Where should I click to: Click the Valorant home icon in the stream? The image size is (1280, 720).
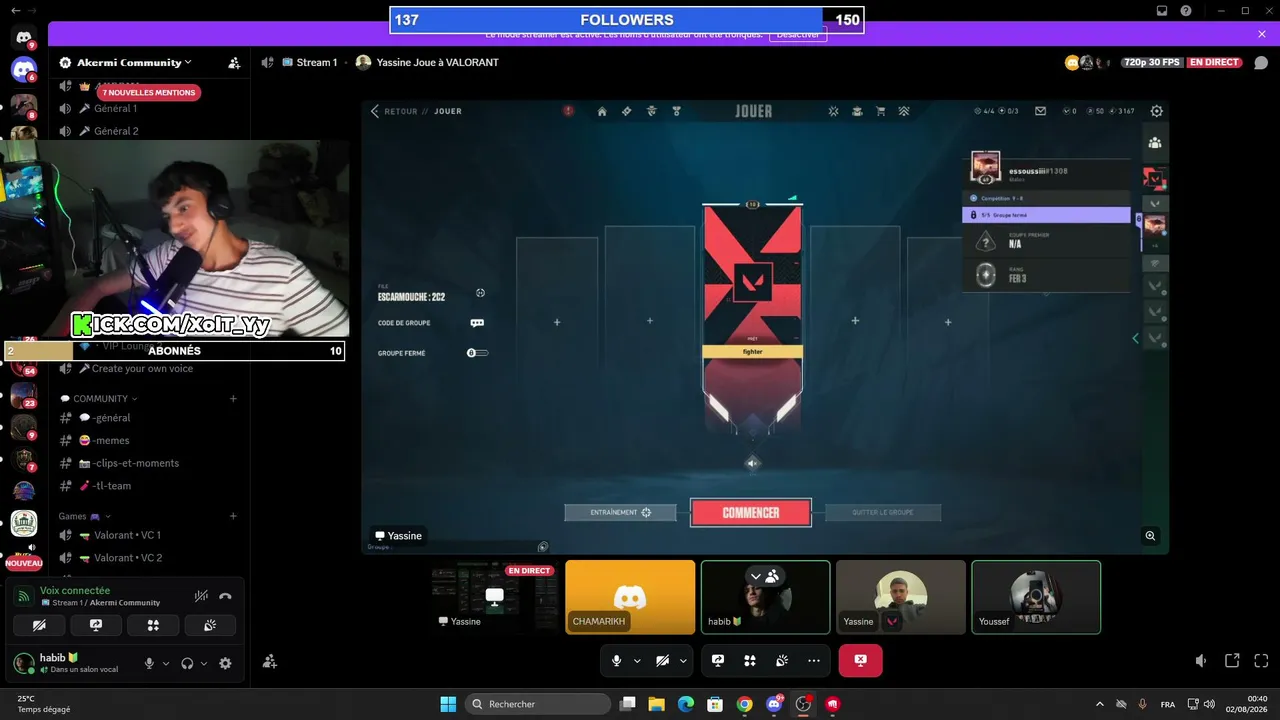click(602, 111)
